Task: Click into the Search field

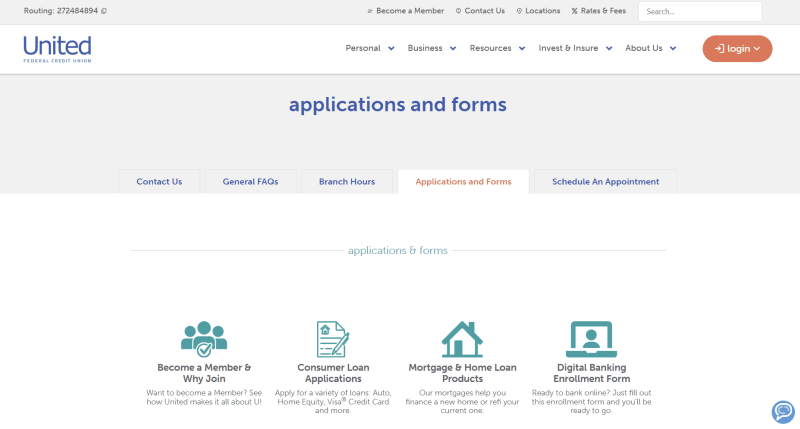Action: tap(700, 11)
